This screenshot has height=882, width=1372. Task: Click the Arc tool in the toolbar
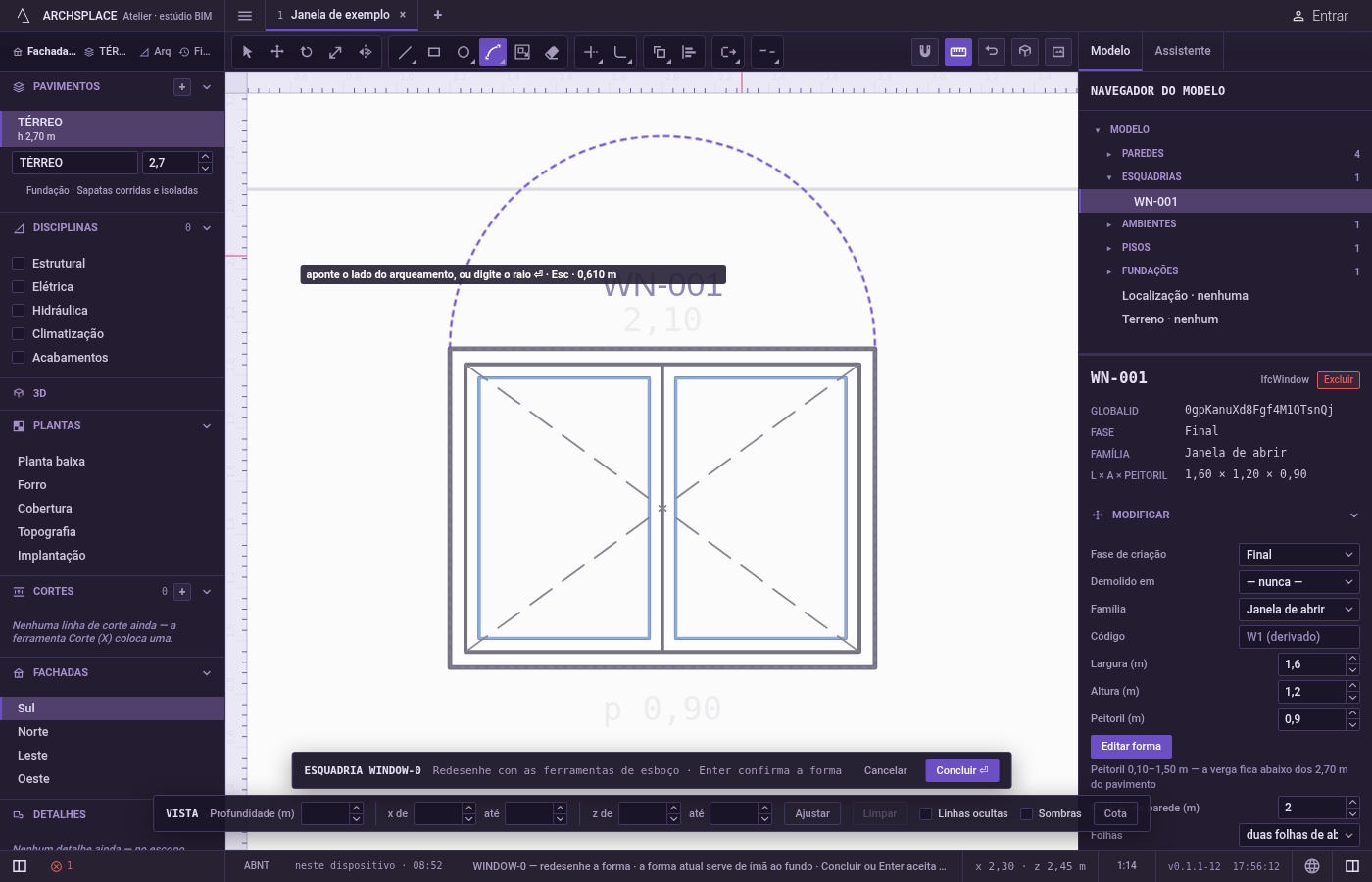click(x=493, y=52)
